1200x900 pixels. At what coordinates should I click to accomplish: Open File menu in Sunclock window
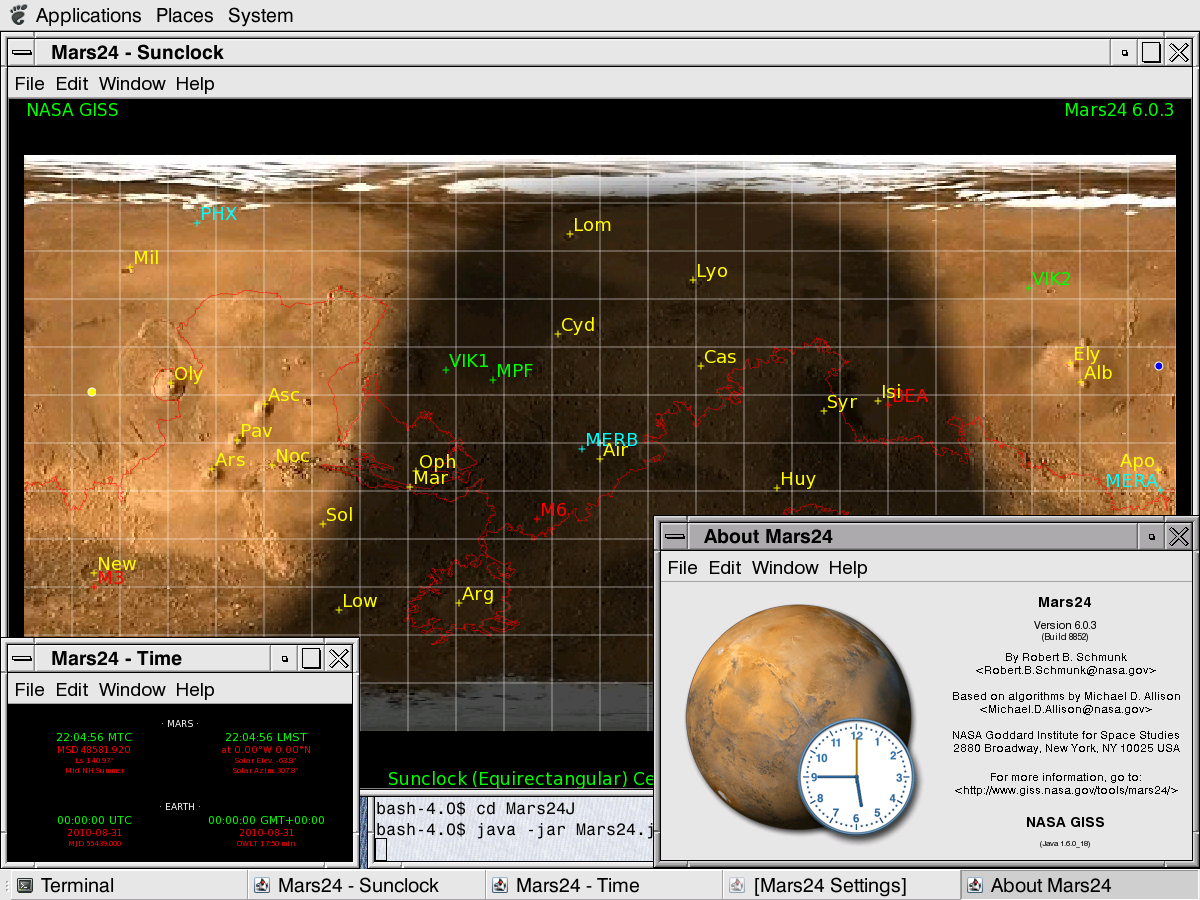coord(29,84)
